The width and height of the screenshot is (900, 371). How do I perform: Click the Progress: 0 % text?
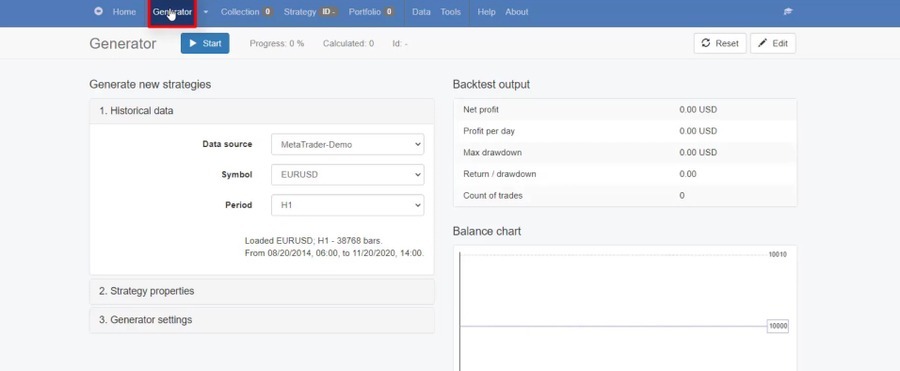[277, 43]
